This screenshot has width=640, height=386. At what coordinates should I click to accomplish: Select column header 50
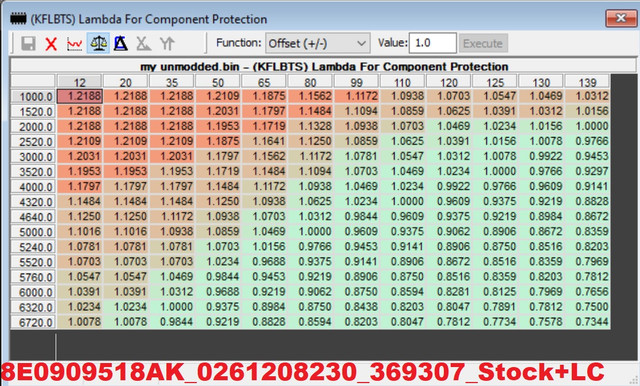[x=218, y=82]
